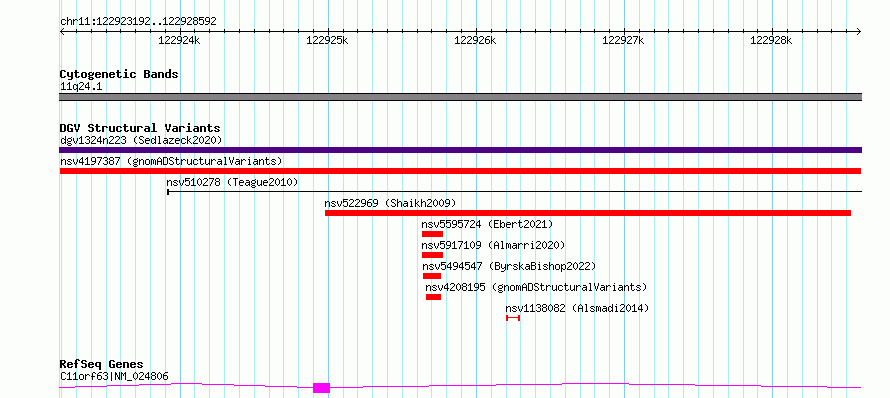Open nsv1138082 (Alsmadi2014) variant label
The image size is (890, 398).
coord(577,308)
